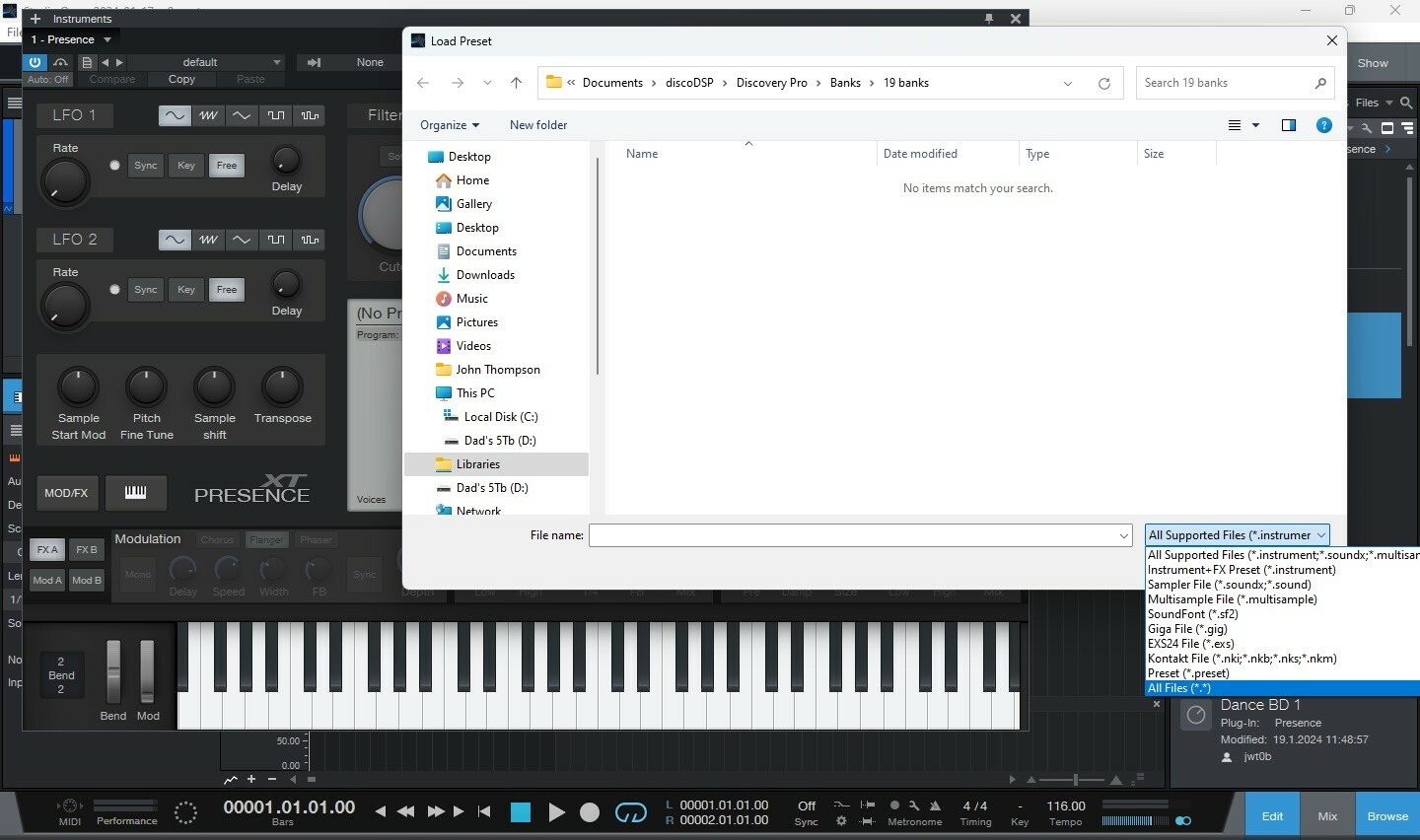Select Downloads in navigation pane
Screen dimensions: 1420x840
(485, 275)
